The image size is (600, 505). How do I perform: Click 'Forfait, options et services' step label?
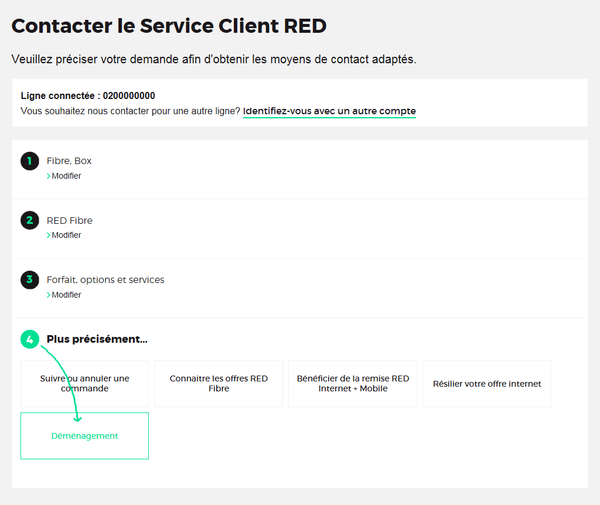click(106, 280)
